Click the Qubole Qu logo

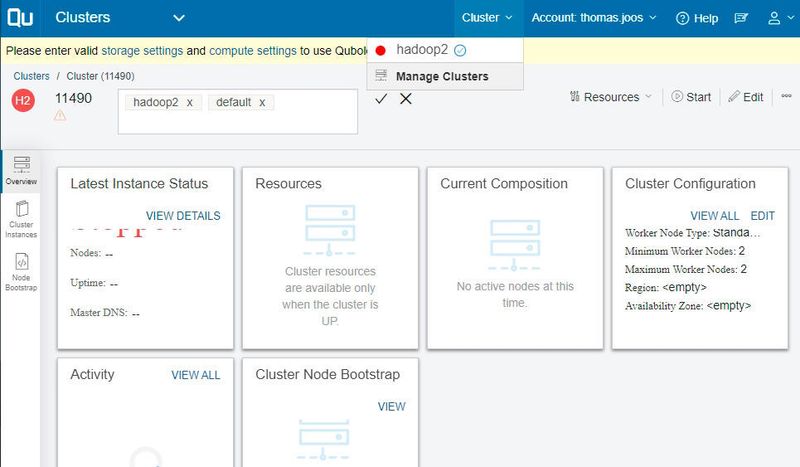pyautogui.click(x=20, y=17)
